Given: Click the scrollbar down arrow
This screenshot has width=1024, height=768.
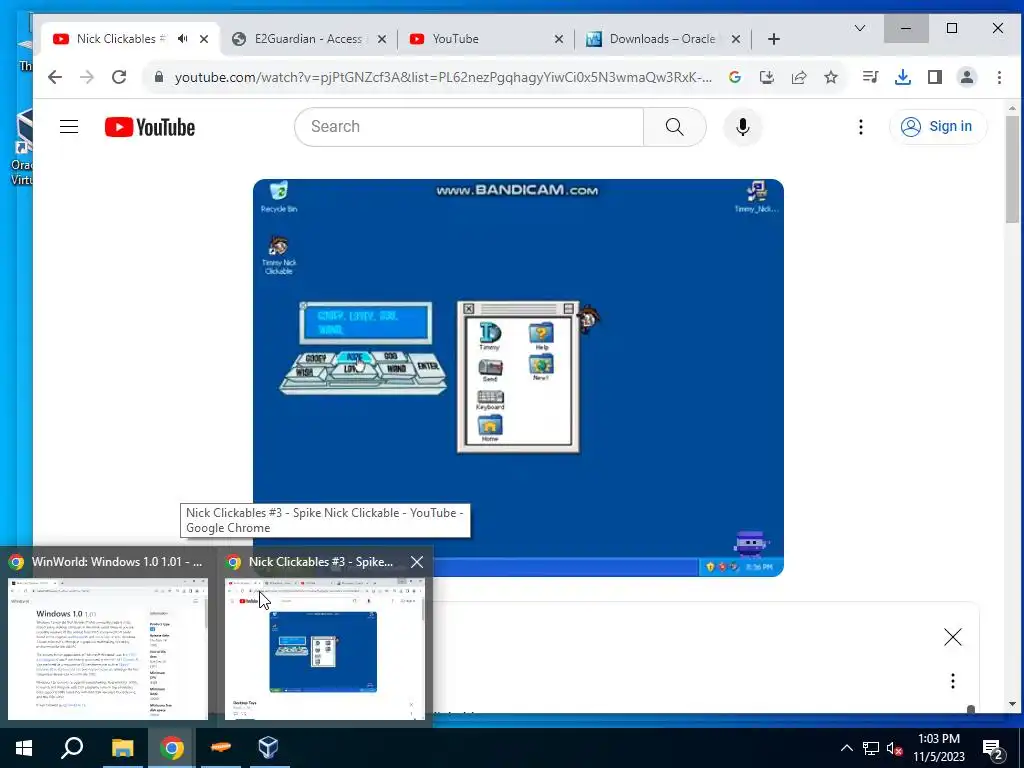Looking at the screenshot, I should [x=1012, y=705].
